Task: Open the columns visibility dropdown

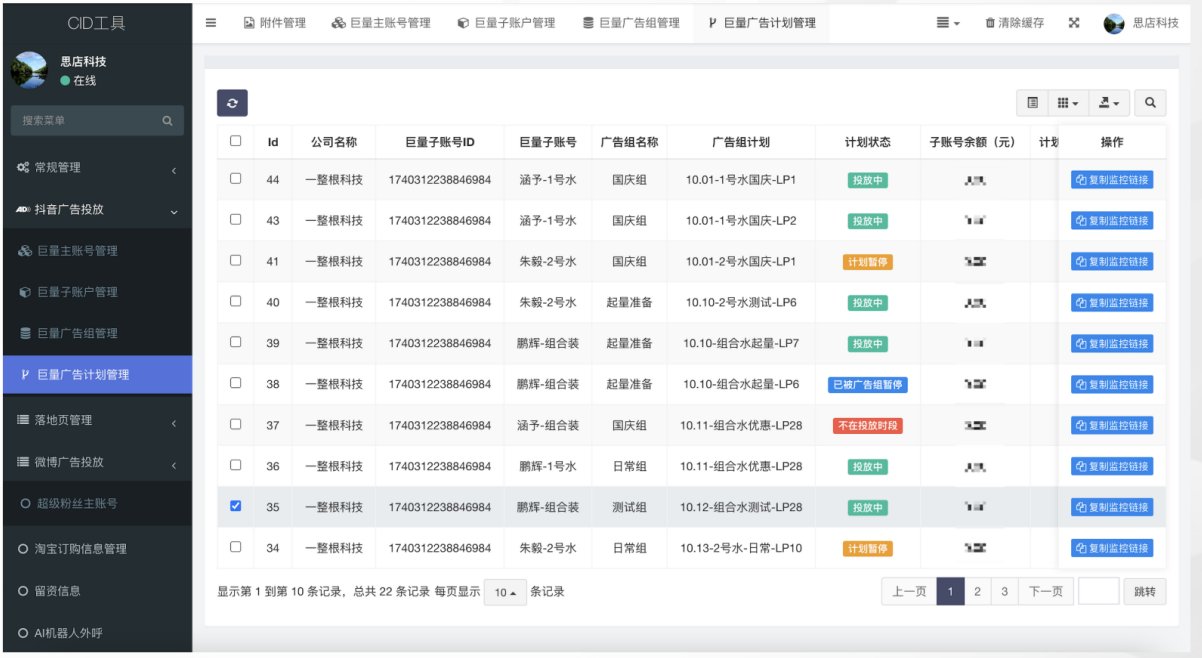Action: (x=1068, y=103)
